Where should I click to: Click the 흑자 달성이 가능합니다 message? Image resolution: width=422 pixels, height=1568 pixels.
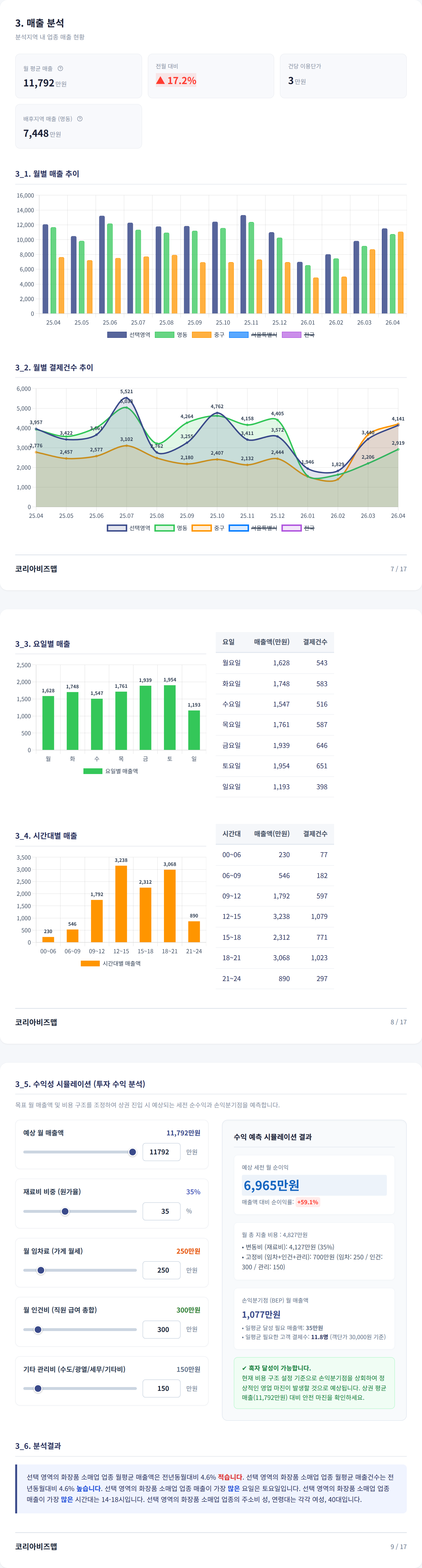click(x=276, y=1368)
